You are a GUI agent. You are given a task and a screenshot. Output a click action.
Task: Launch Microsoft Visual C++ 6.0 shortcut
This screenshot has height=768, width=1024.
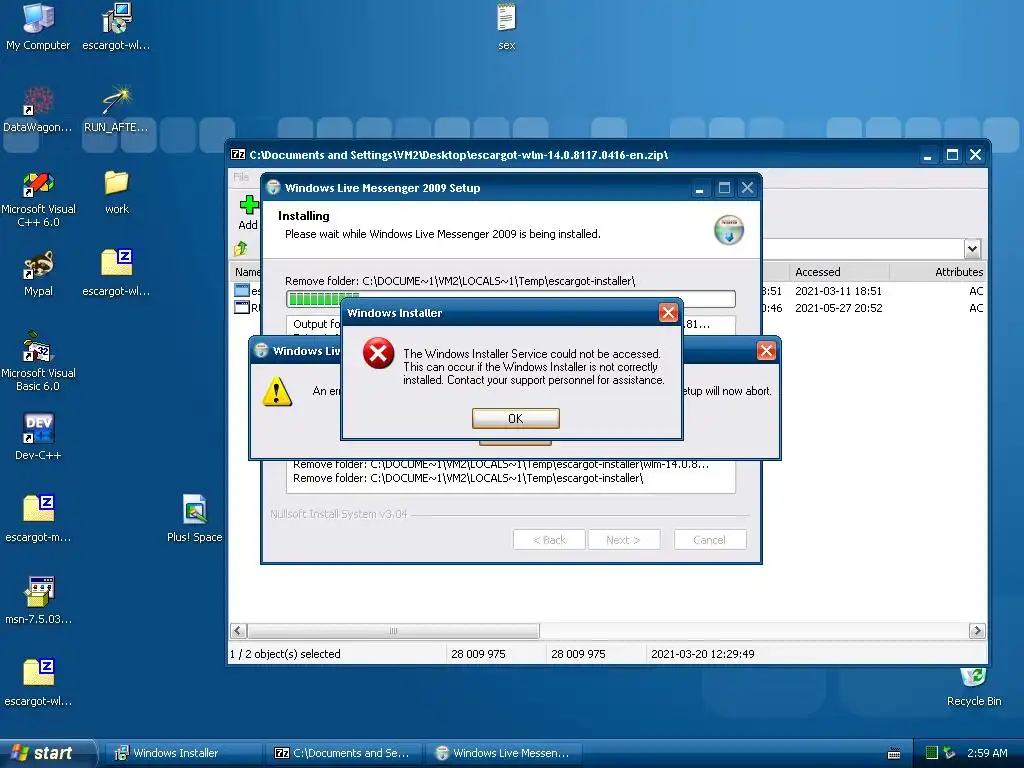click(38, 197)
